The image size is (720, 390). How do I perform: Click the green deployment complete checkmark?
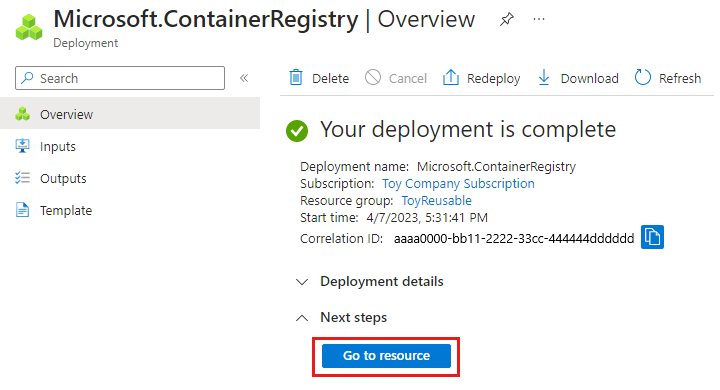coord(297,131)
